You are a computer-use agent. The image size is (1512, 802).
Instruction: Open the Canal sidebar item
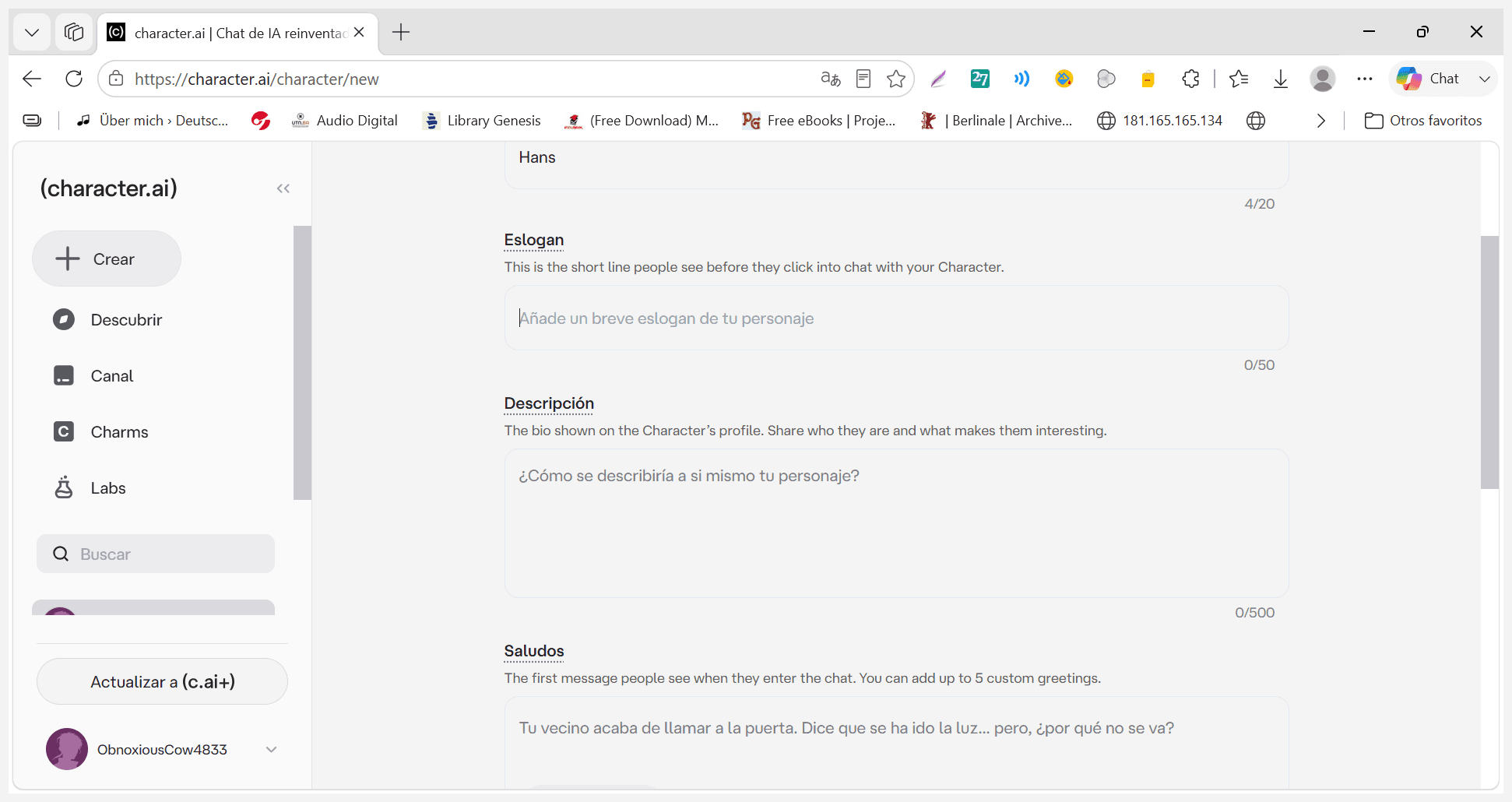tap(93, 376)
